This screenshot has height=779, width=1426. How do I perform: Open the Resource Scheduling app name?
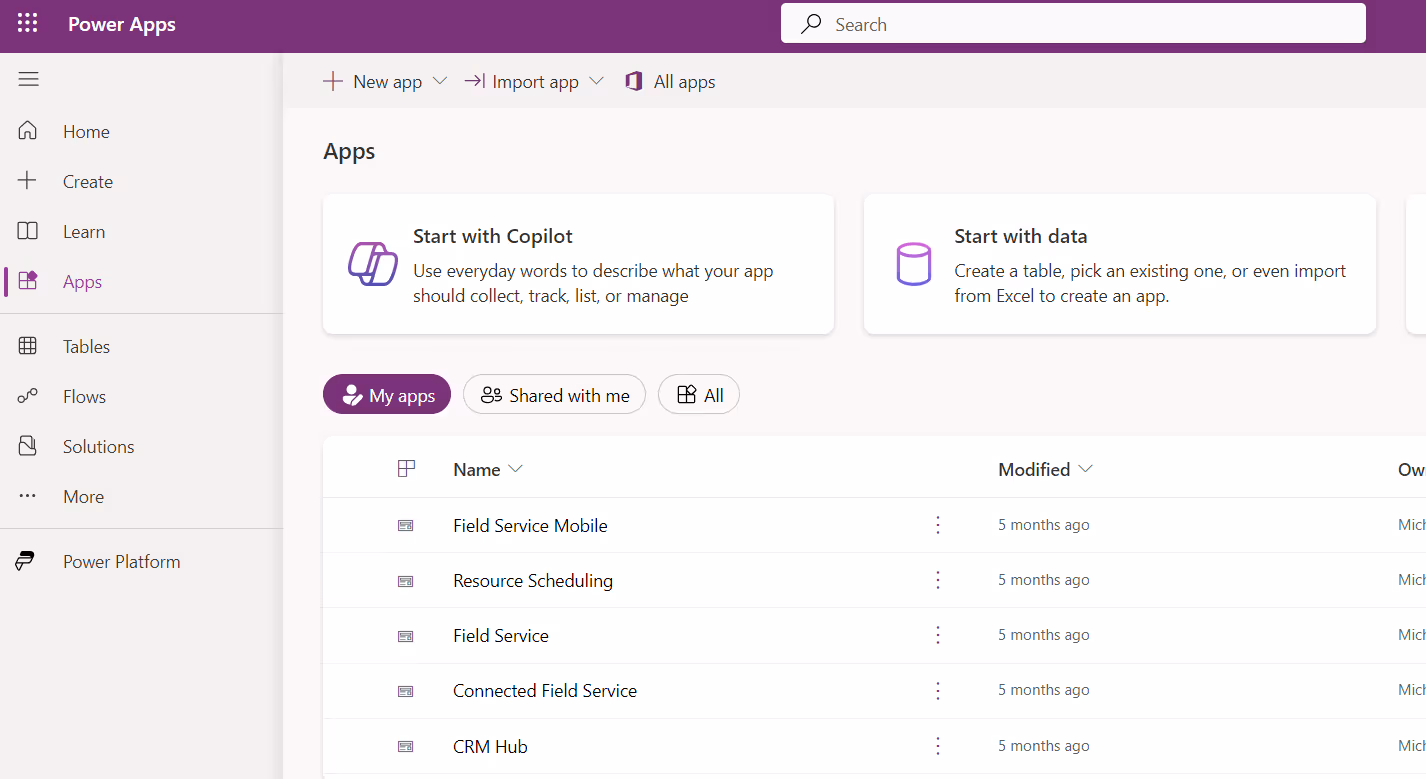click(x=533, y=580)
